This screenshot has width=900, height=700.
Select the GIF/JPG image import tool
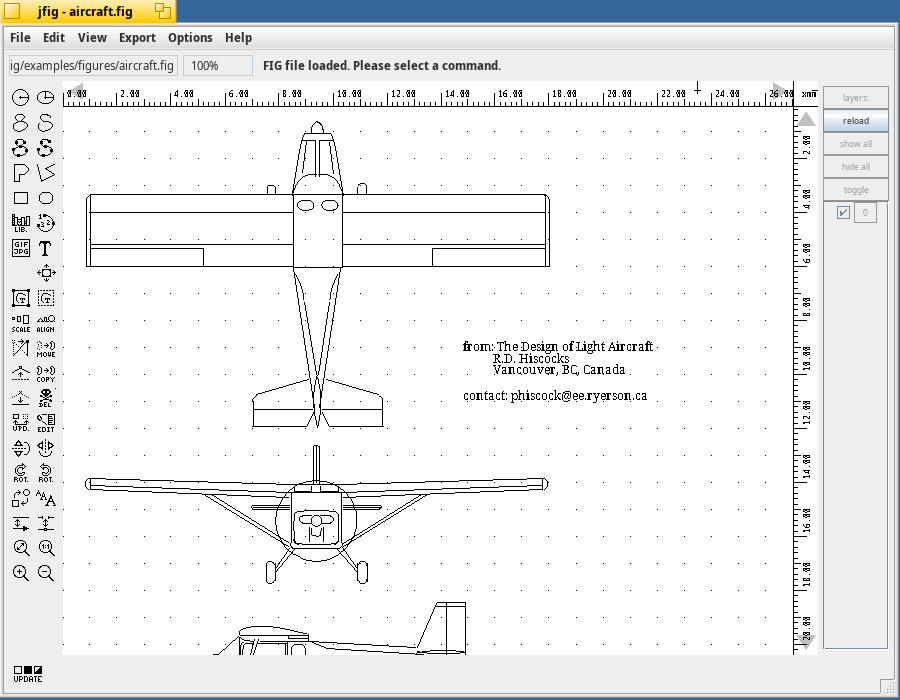click(x=21, y=248)
